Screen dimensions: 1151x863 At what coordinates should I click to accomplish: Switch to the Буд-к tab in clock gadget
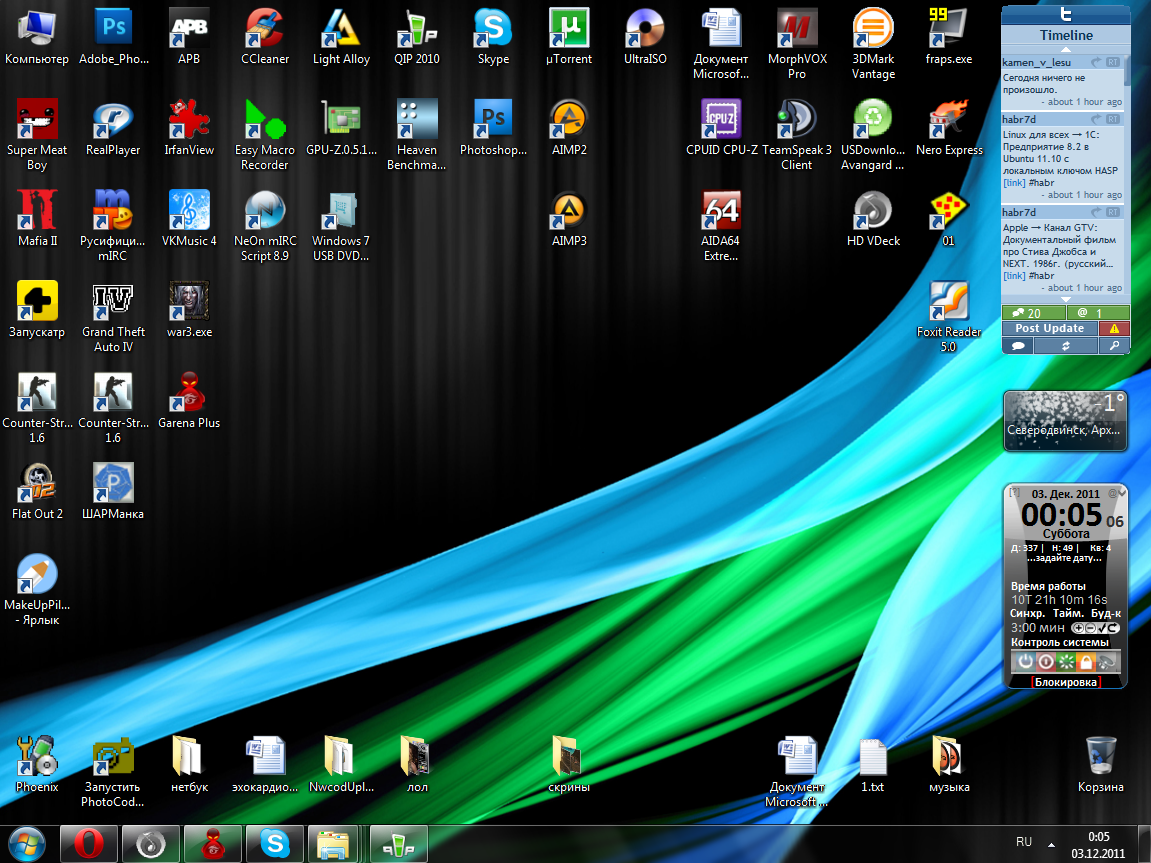tap(1105, 613)
